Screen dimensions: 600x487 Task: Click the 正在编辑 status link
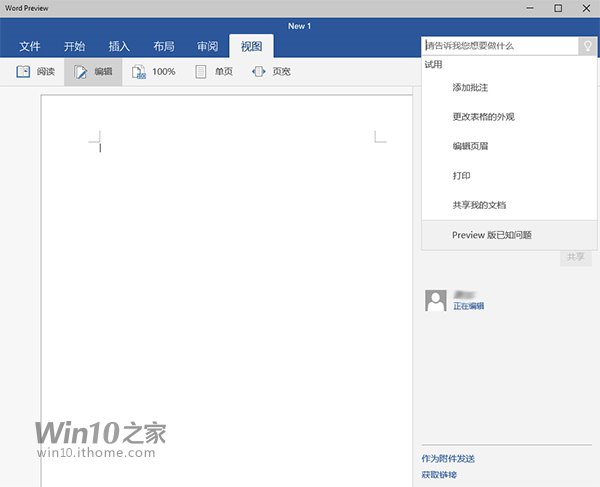469,306
